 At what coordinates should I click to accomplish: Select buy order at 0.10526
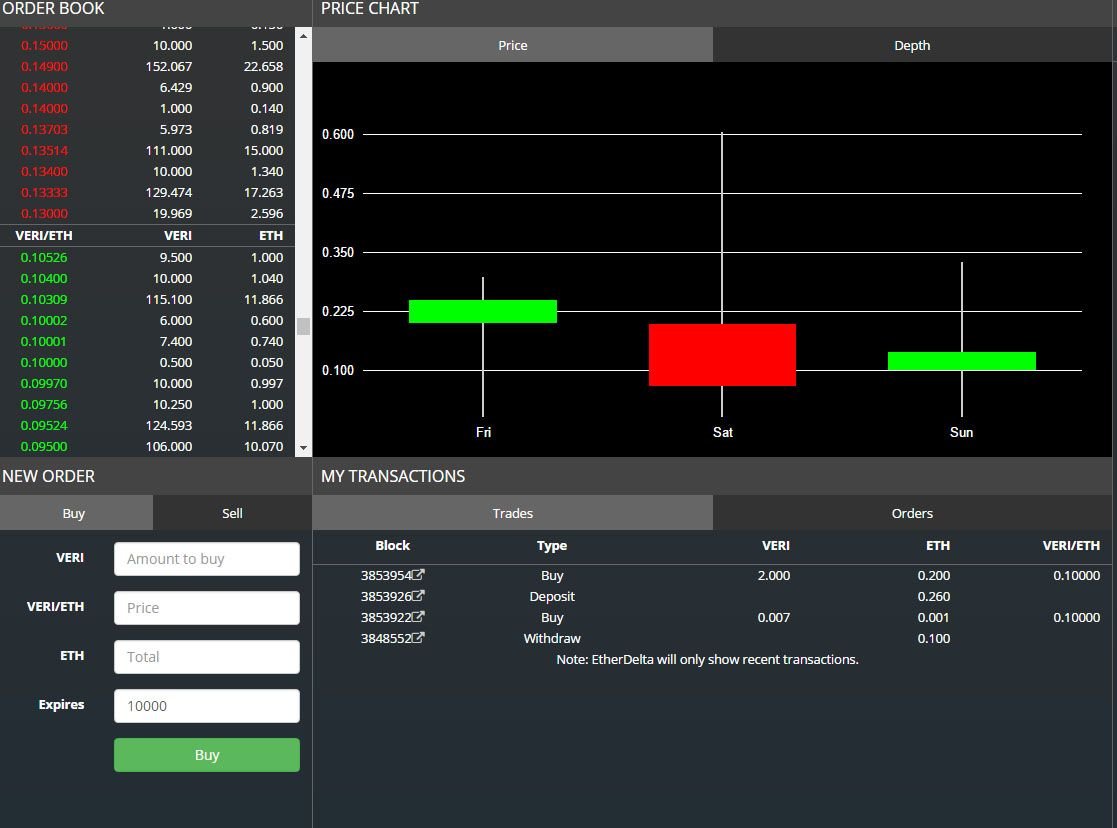point(148,257)
